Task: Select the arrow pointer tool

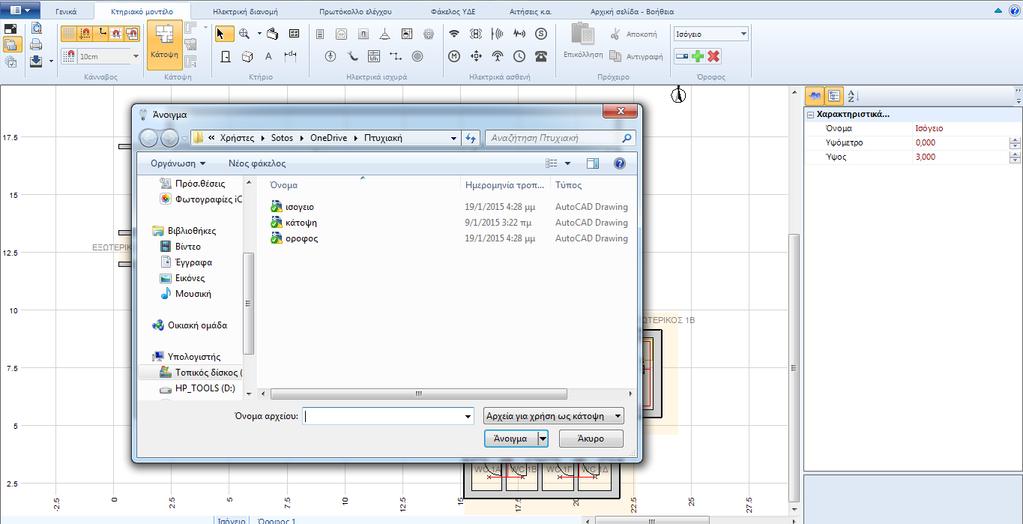Action: point(222,34)
